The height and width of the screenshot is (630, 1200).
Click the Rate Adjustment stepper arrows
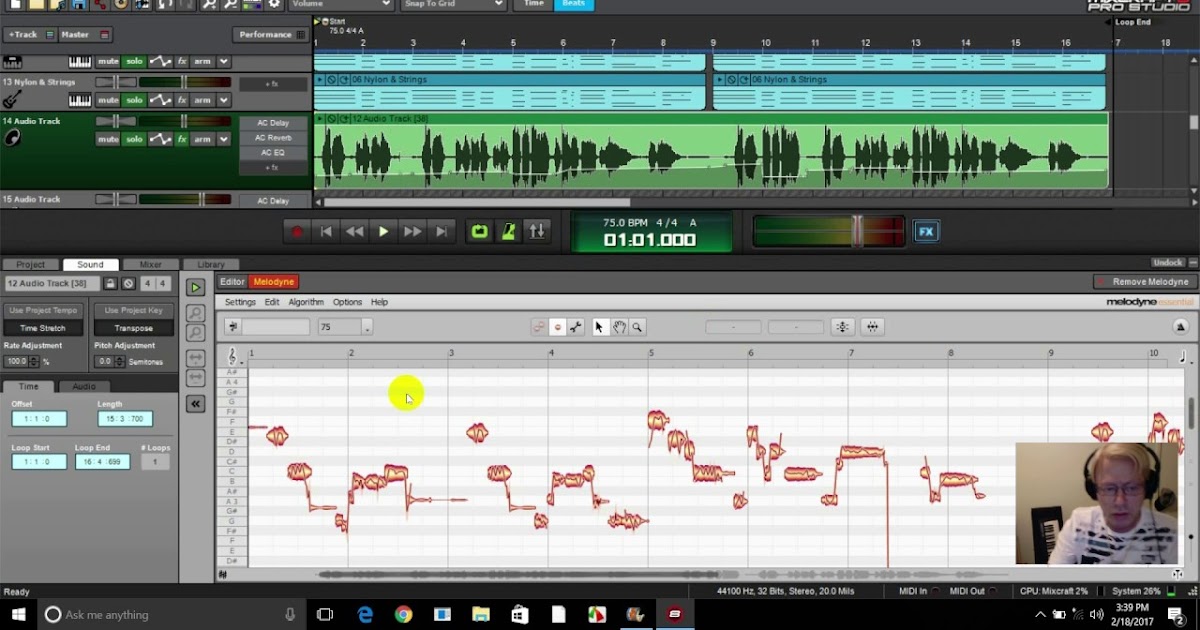click(36, 361)
